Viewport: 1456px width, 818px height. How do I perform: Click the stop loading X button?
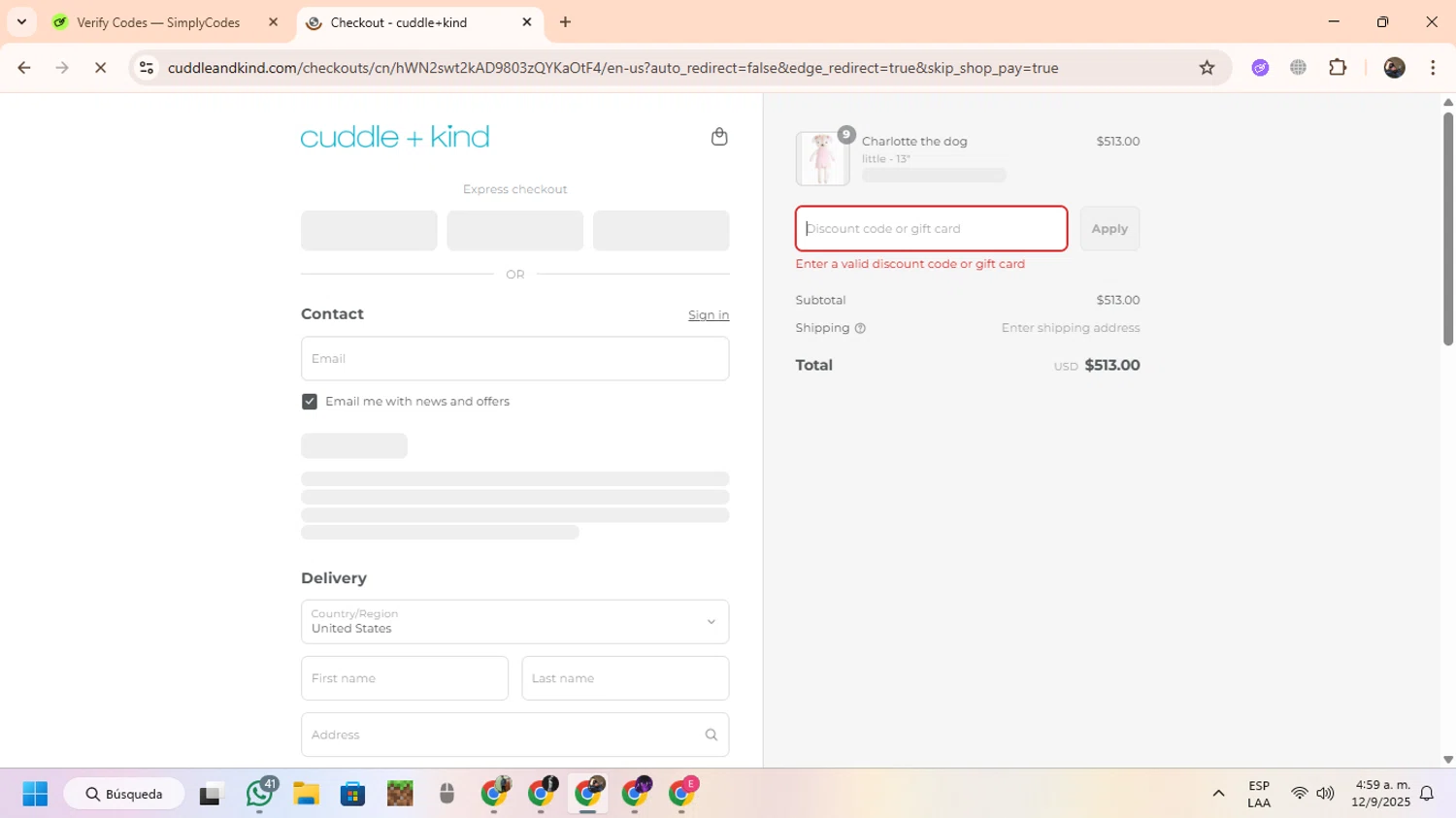(100, 68)
